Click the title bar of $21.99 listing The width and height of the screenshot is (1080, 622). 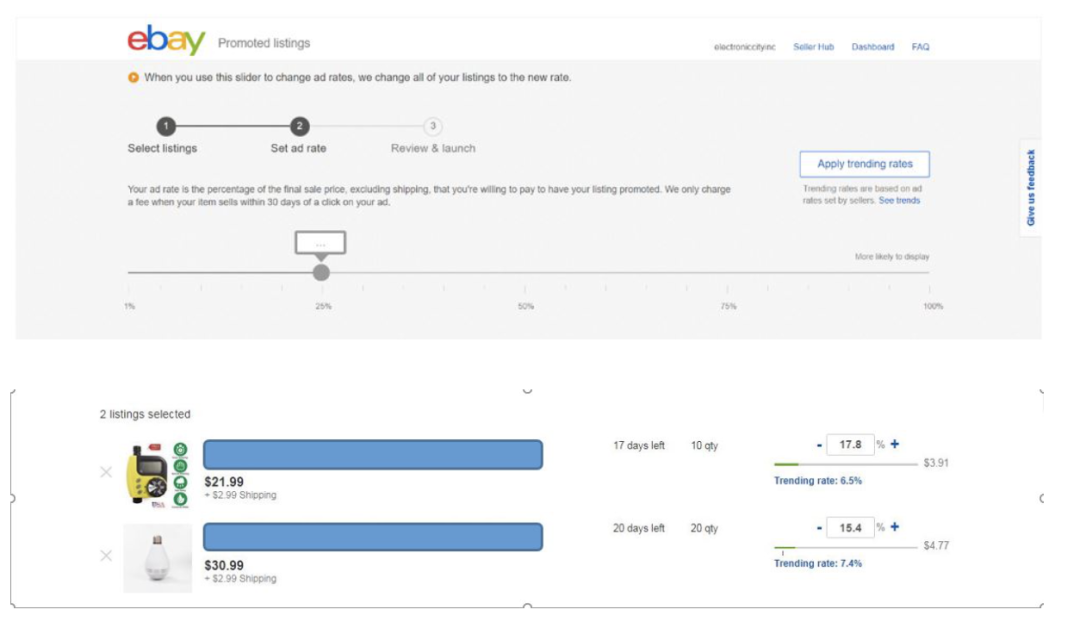[373, 455]
